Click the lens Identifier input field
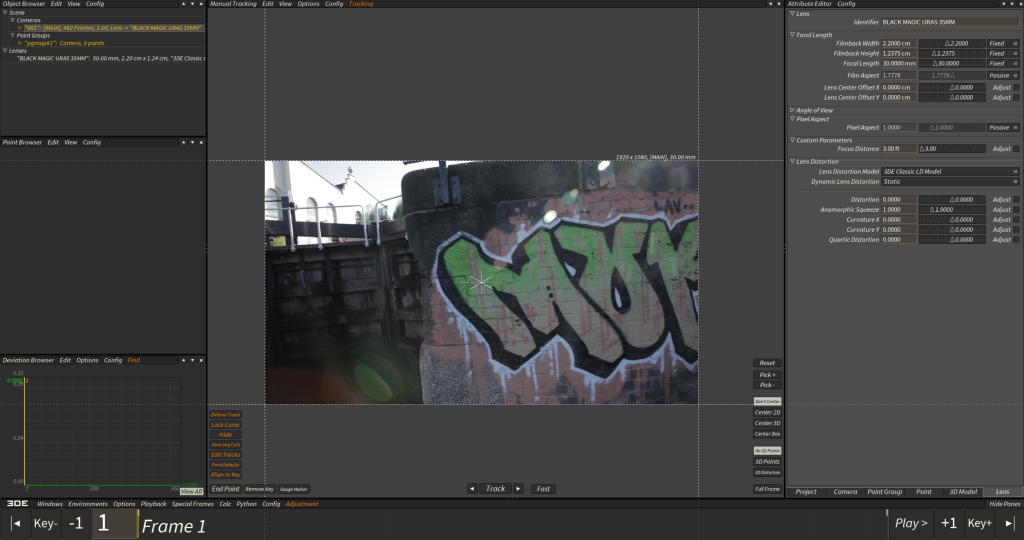Image resolution: width=1024 pixels, height=540 pixels. tap(950, 22)
